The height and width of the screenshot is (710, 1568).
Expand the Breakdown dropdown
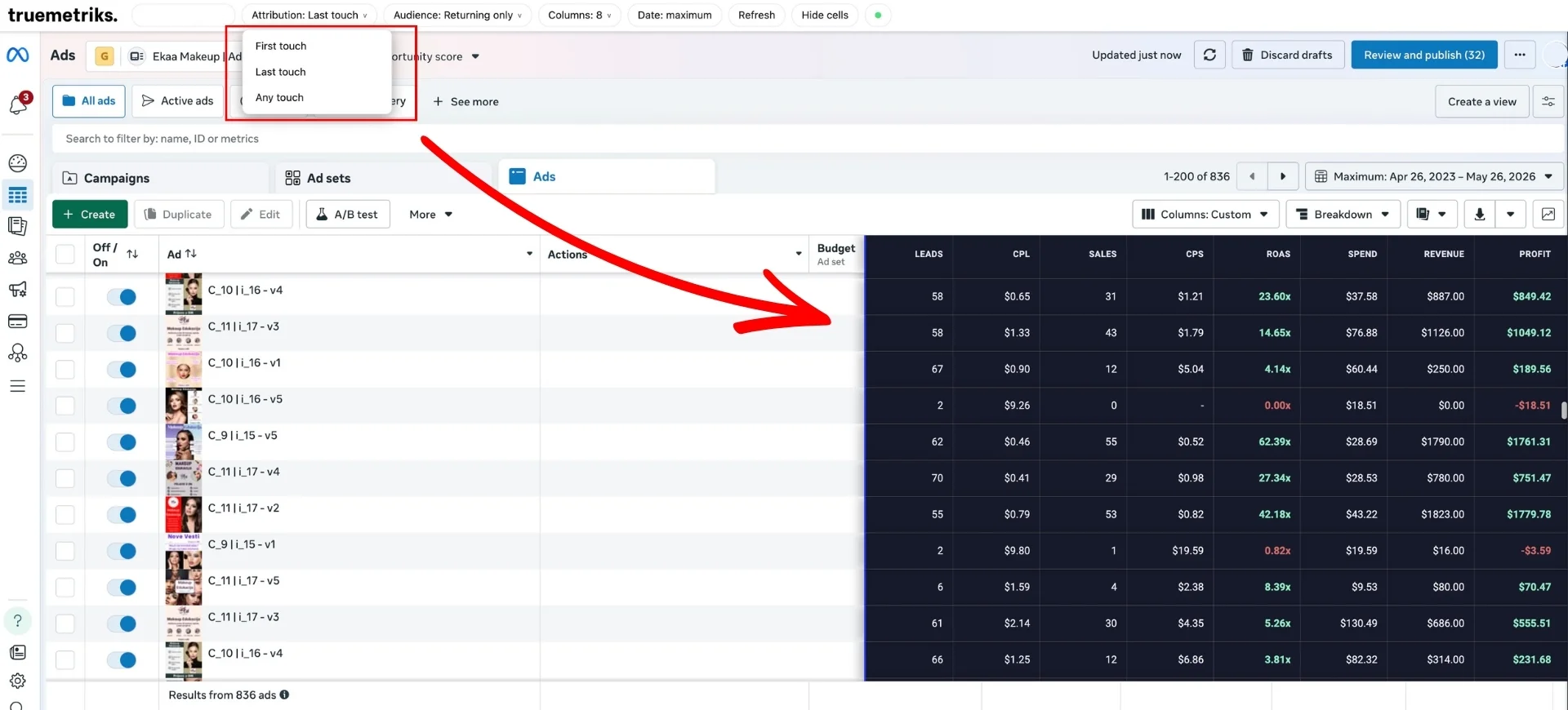point(1343,214)
